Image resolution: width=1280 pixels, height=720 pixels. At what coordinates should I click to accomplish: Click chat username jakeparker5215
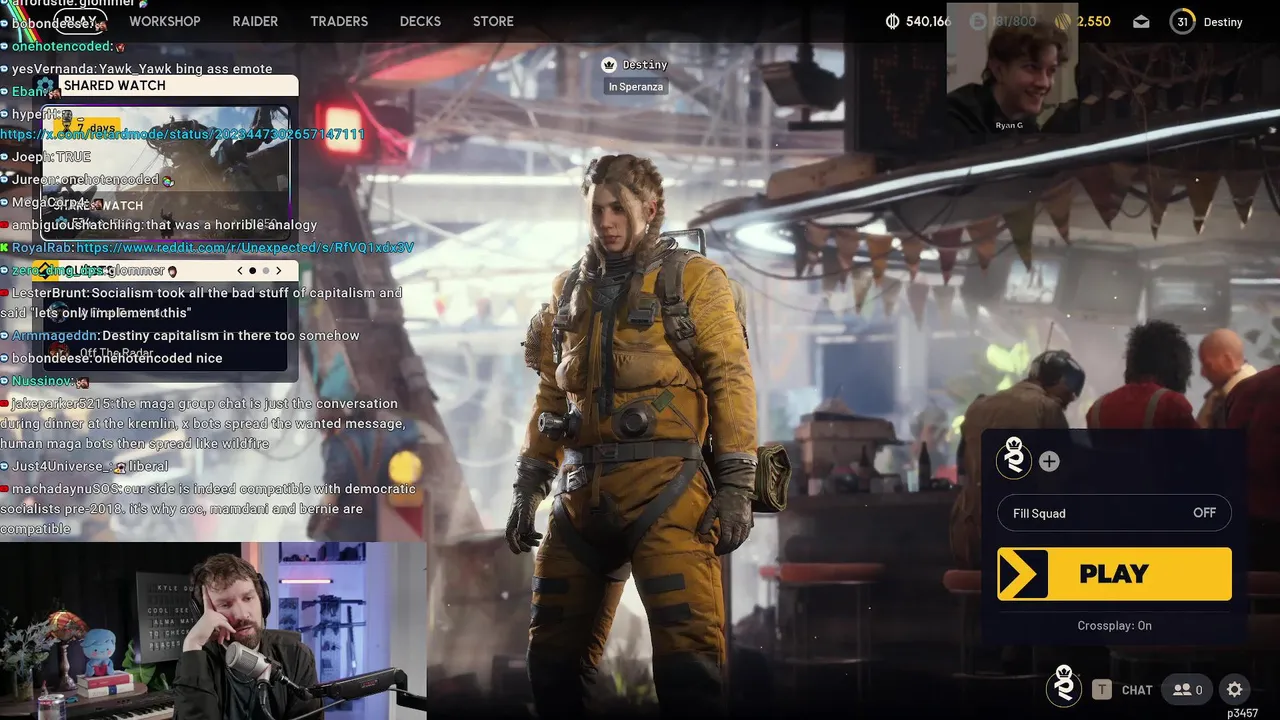(63, 403)
